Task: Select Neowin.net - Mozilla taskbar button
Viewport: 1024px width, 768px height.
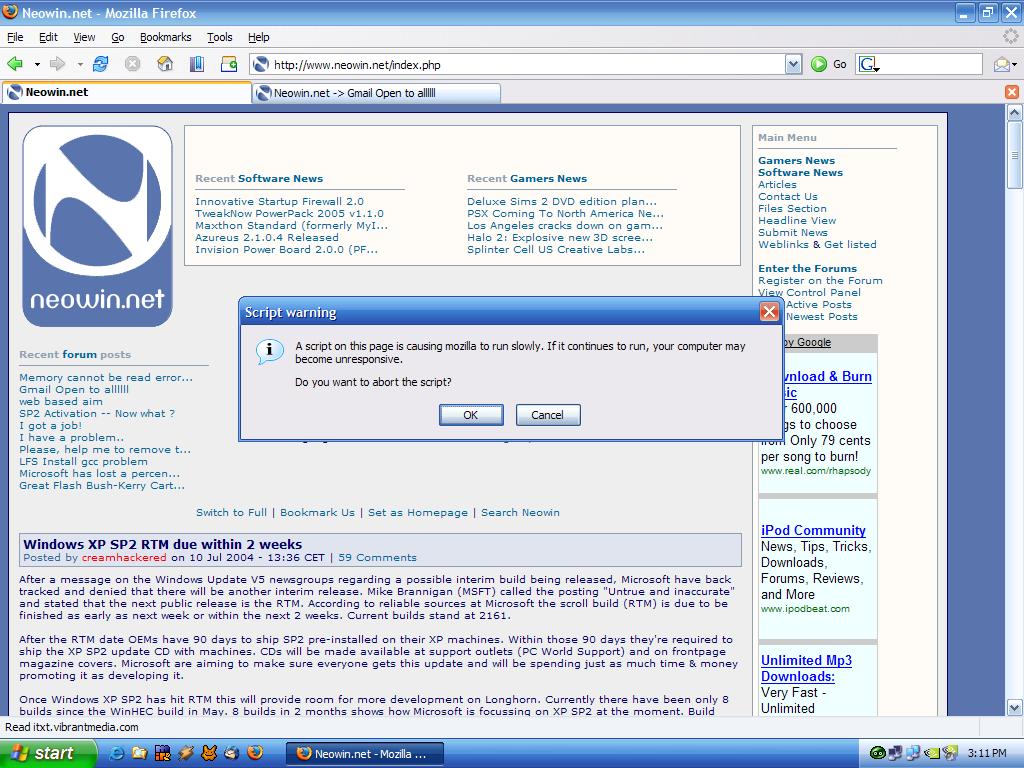Action: pos(364,754)
